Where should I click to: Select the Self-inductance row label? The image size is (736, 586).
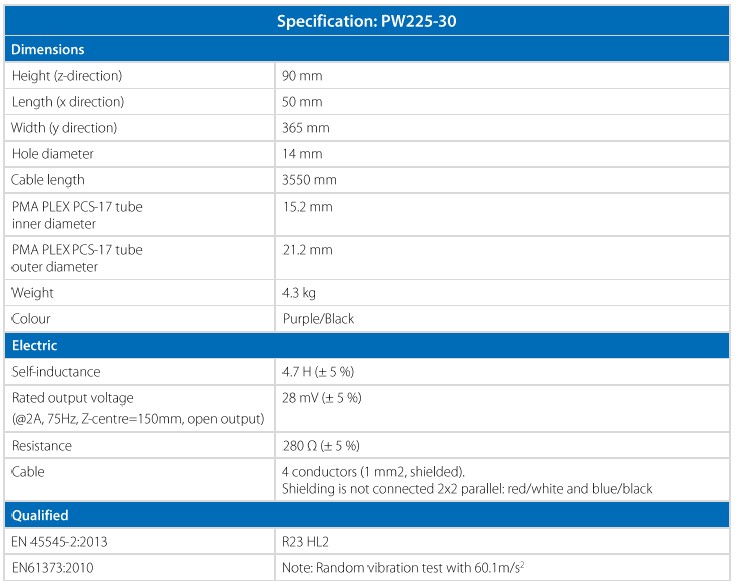click(x=56, y=371)
